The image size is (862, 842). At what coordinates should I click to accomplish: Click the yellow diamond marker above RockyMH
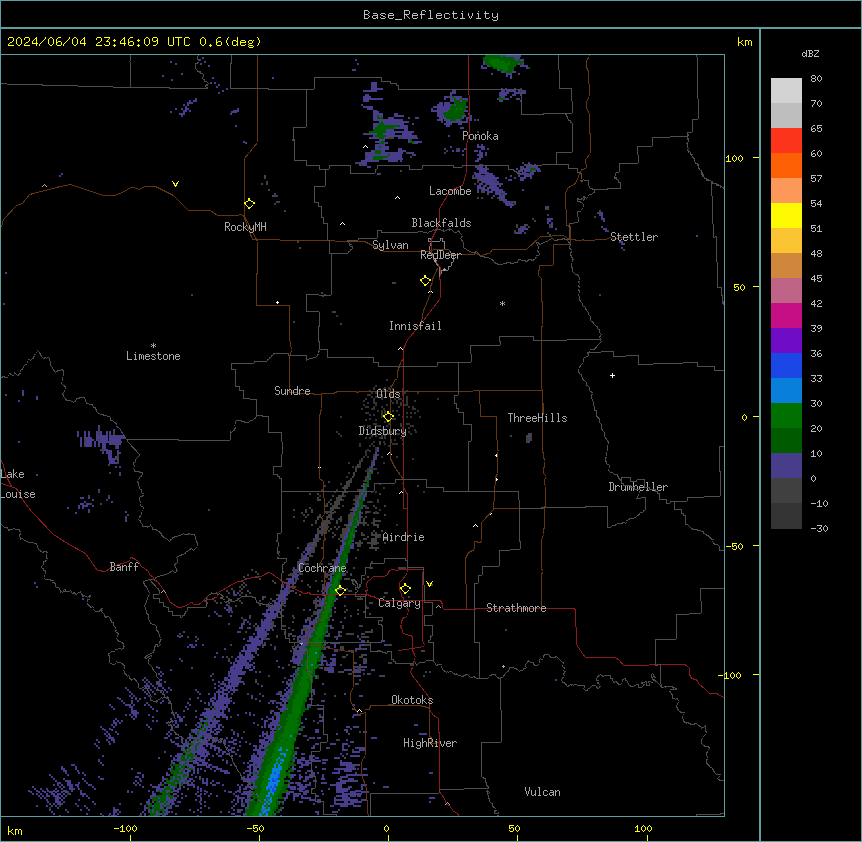click(x=249, y=204)
